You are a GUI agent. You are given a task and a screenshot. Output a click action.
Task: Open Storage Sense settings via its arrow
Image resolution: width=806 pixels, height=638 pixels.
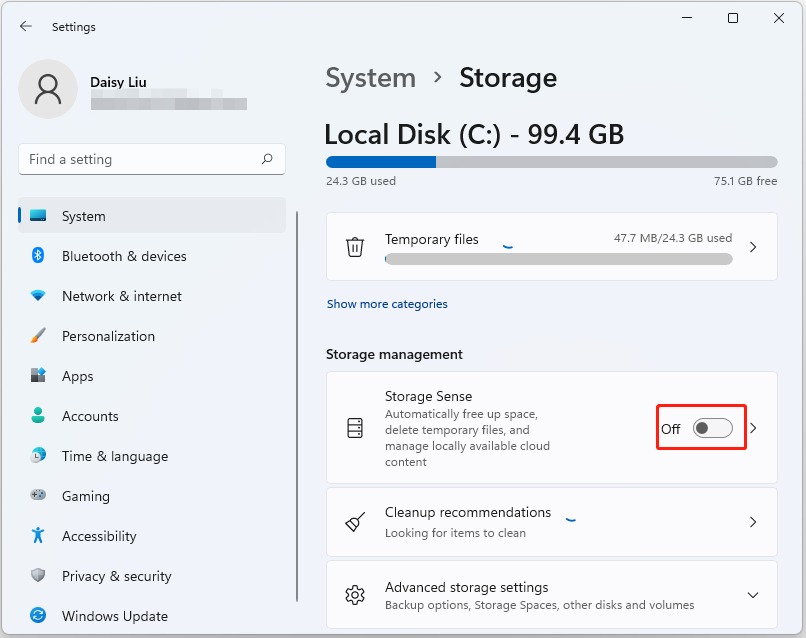point(753,428)
